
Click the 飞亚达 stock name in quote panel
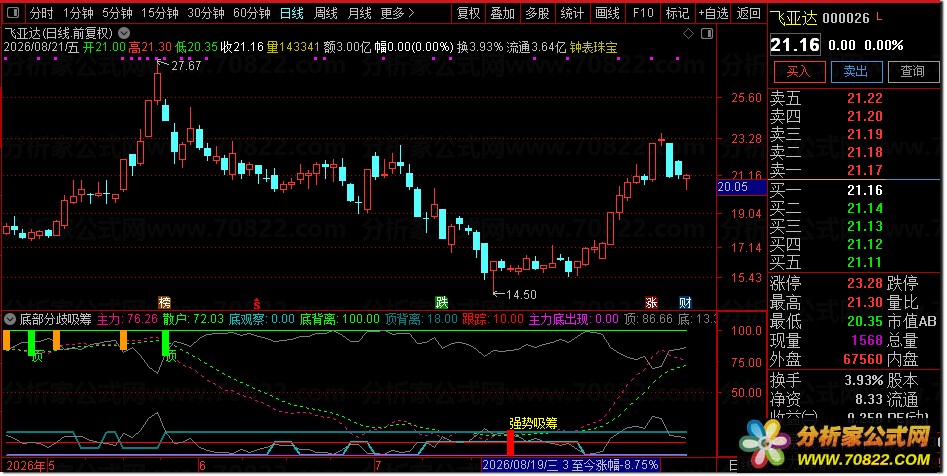tap(793, 18)
